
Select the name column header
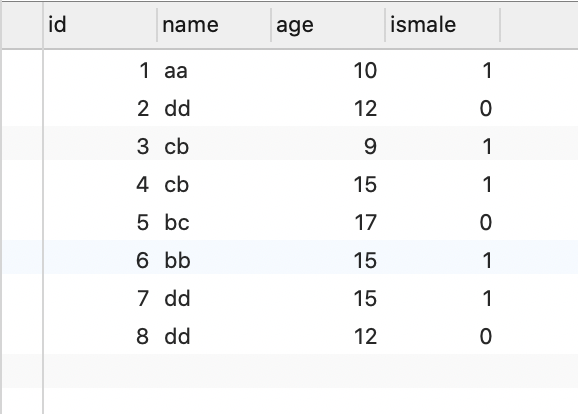pos(214,25)
